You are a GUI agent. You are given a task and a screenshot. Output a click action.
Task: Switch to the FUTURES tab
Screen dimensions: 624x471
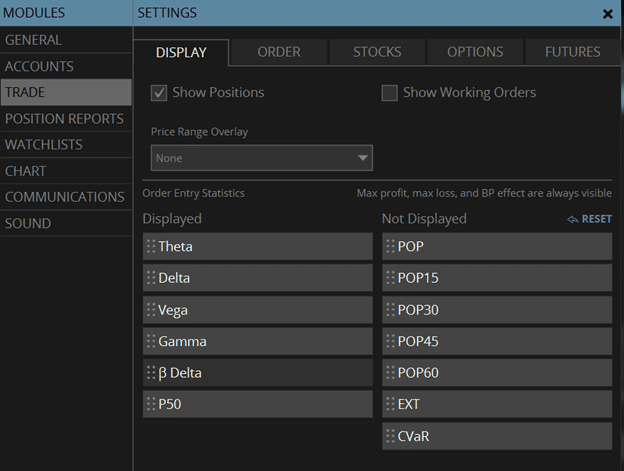(572, 52)
